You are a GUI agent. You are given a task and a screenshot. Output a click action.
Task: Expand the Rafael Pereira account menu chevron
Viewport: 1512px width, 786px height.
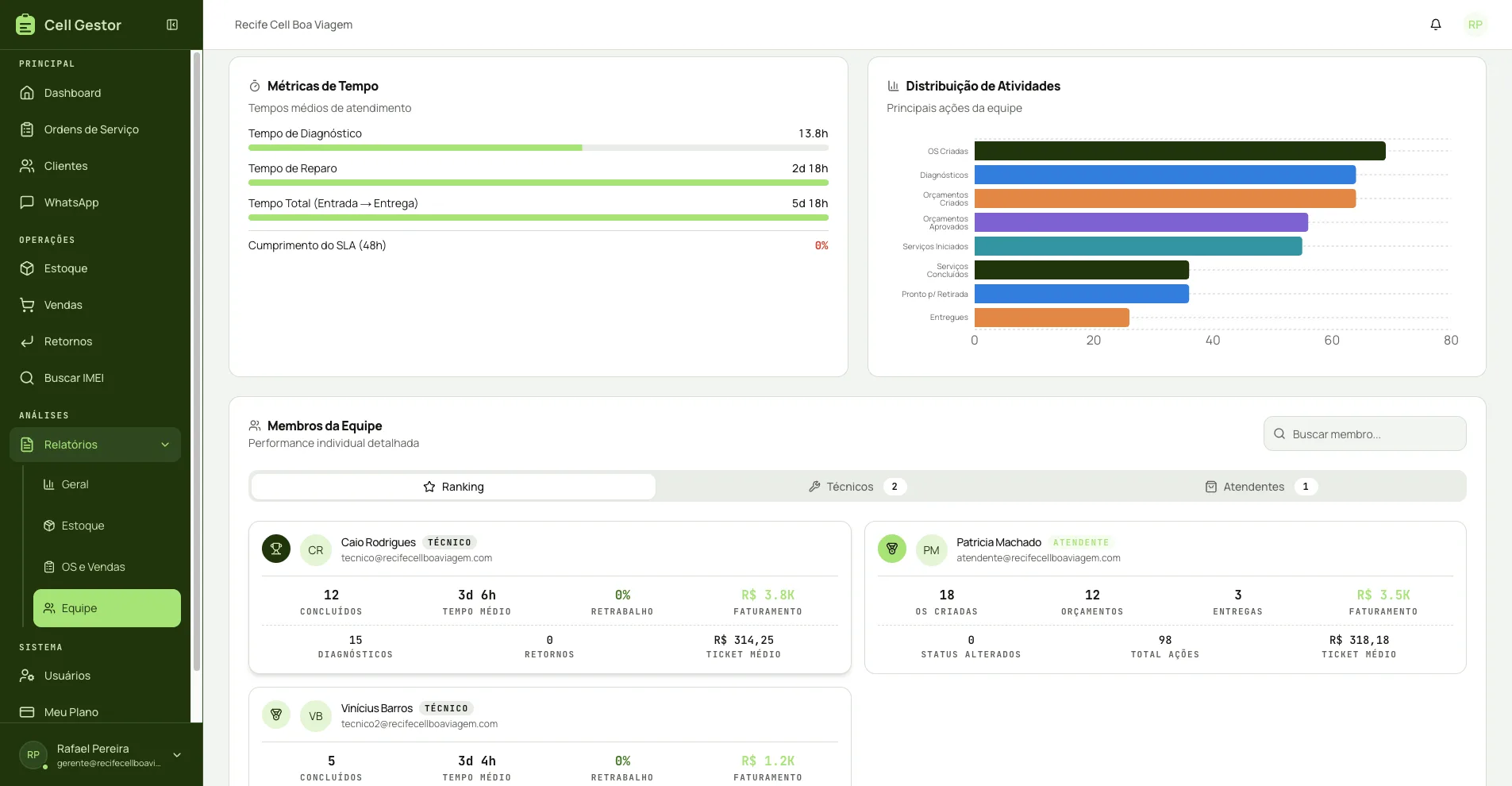pos(177,755)
